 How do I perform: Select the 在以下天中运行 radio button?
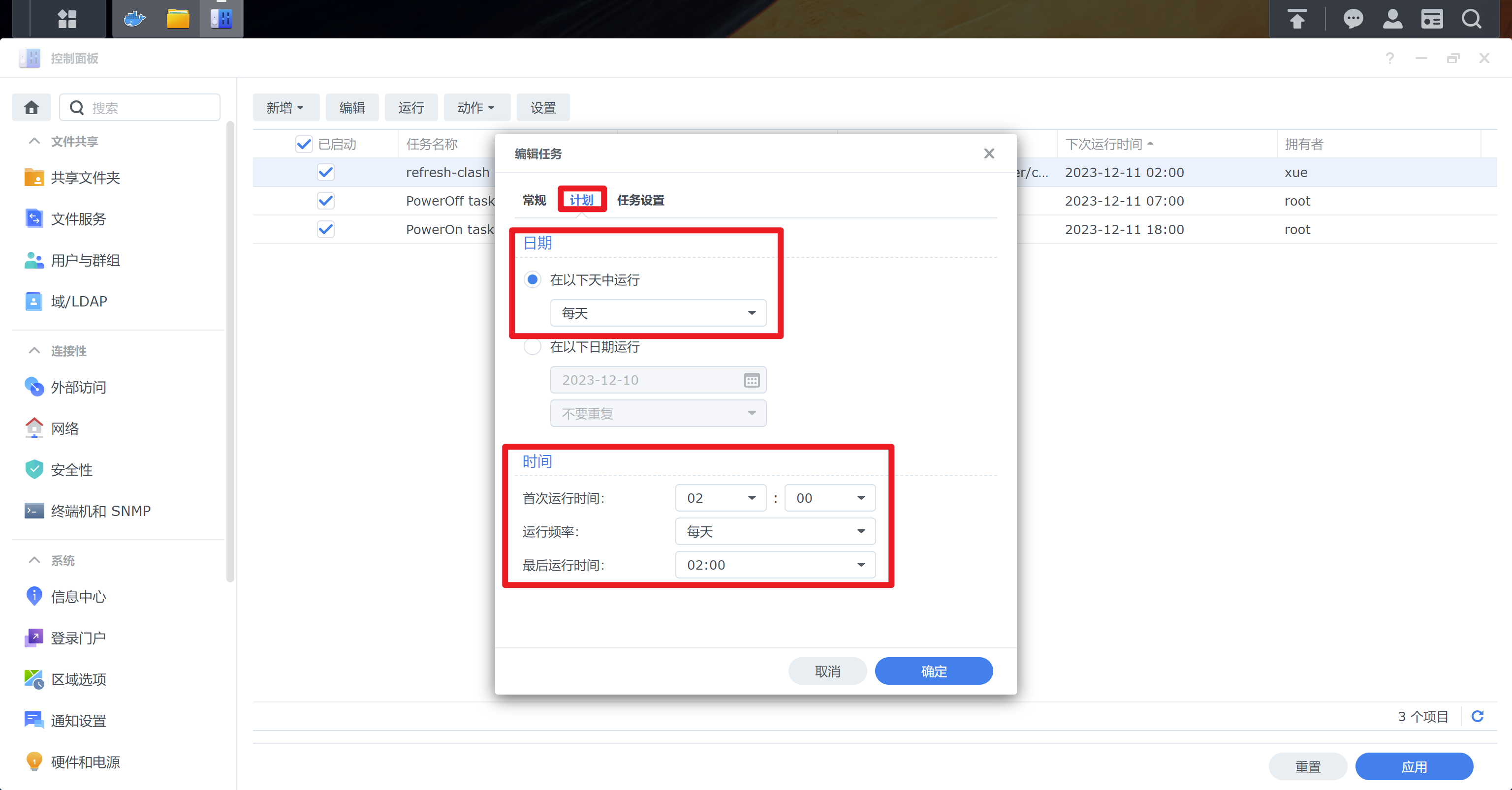pyautogui.click(x=533, y=280)
